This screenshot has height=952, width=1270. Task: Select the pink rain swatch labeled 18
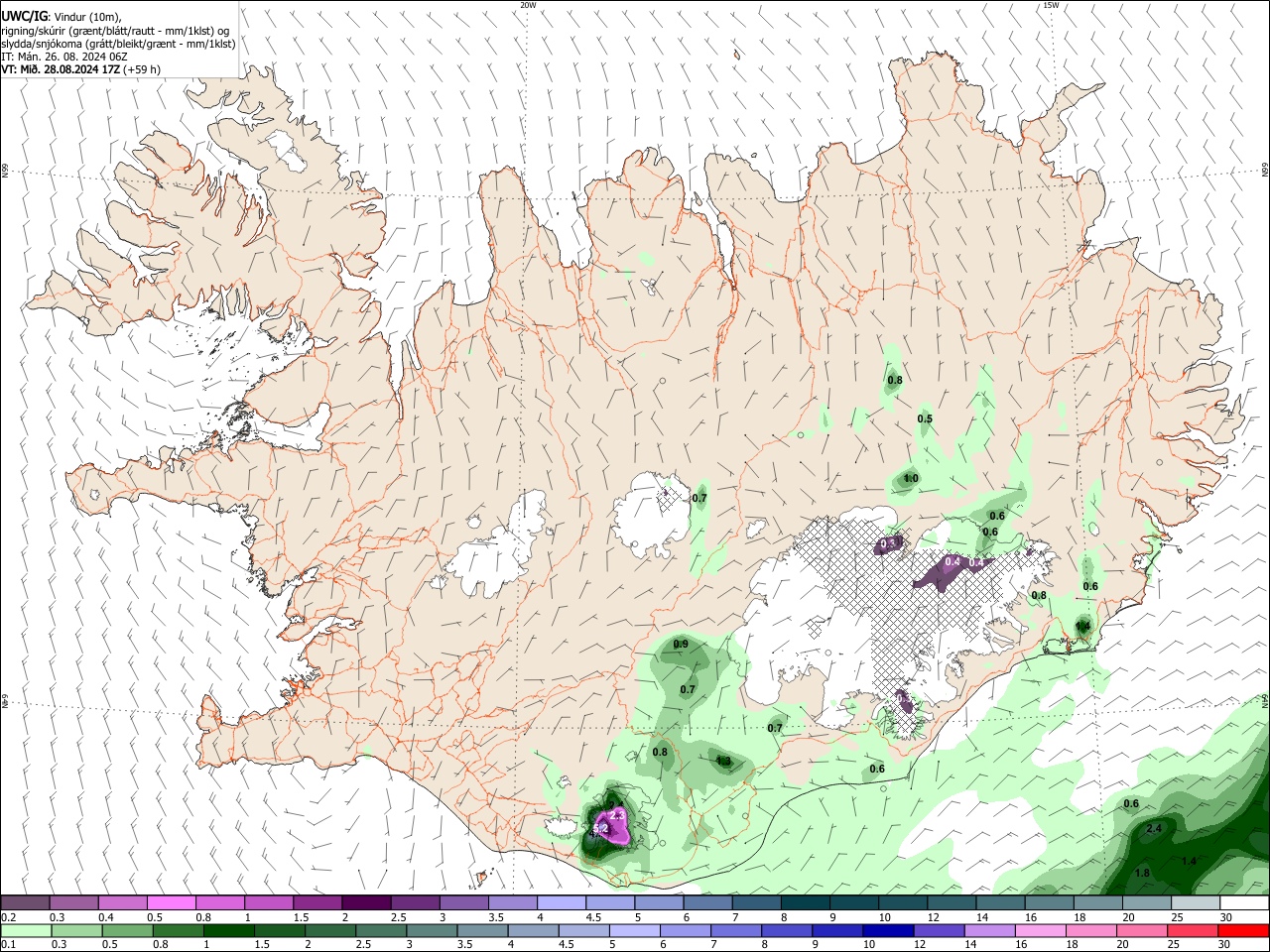click(x=1091, y=930)
